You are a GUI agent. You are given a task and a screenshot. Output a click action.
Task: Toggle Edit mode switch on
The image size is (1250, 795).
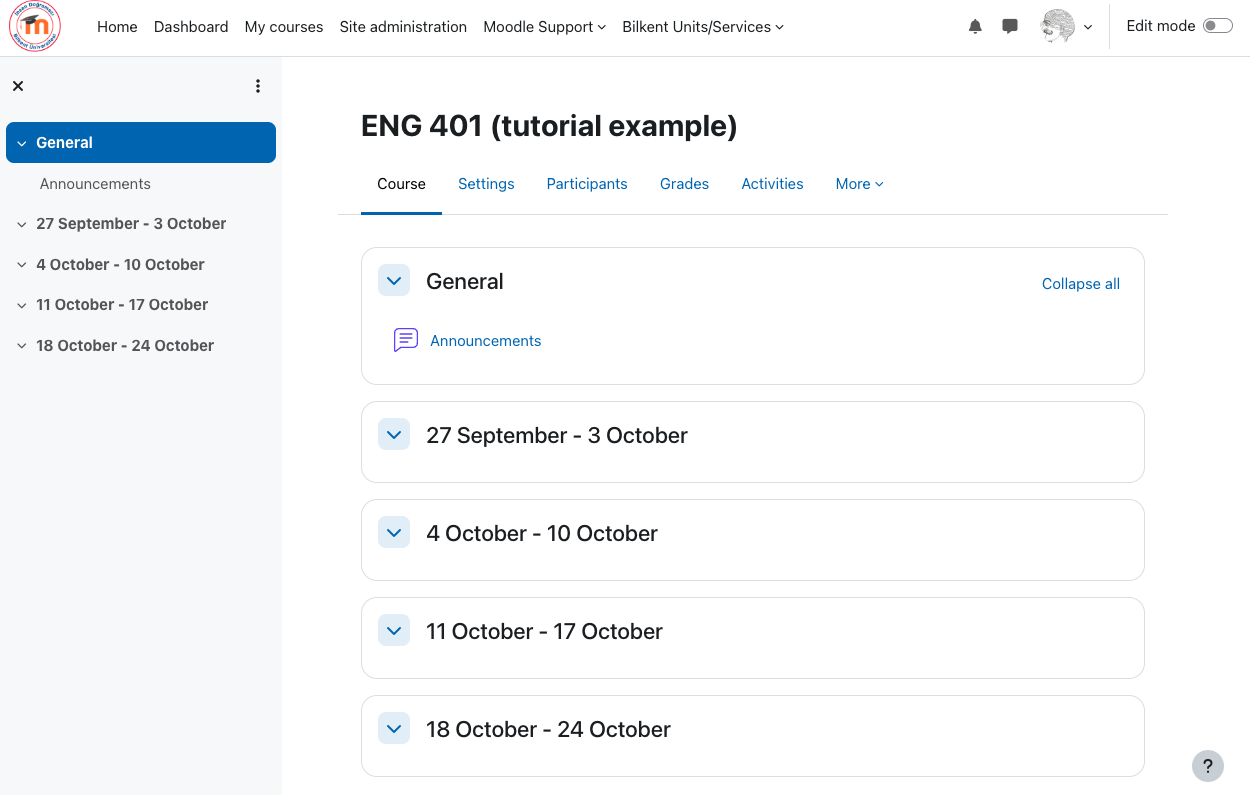coord(1218,26)
